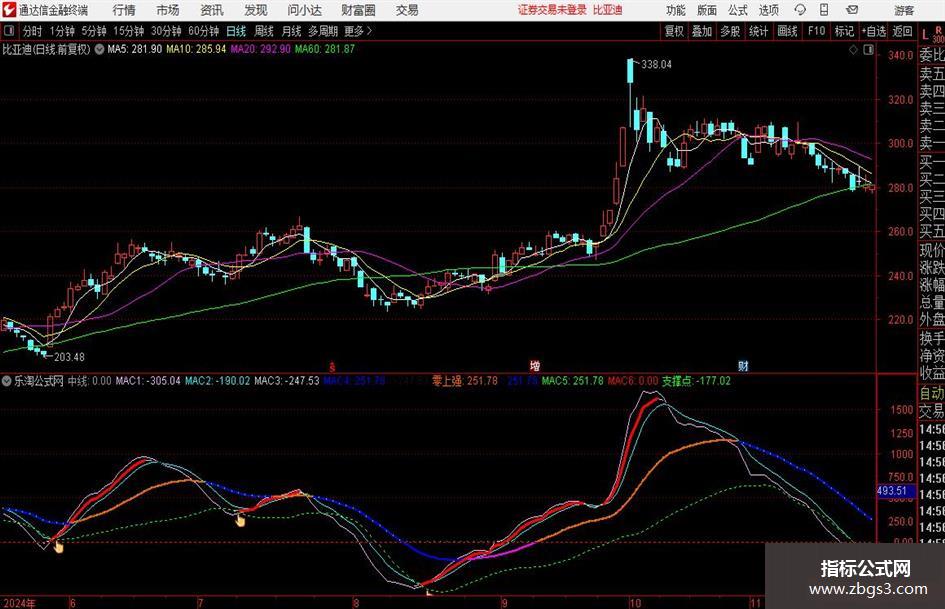The width and height of the screenshot is (945, 609).
Task: Select the 日线 daily period tab
Action: [236, 31]
